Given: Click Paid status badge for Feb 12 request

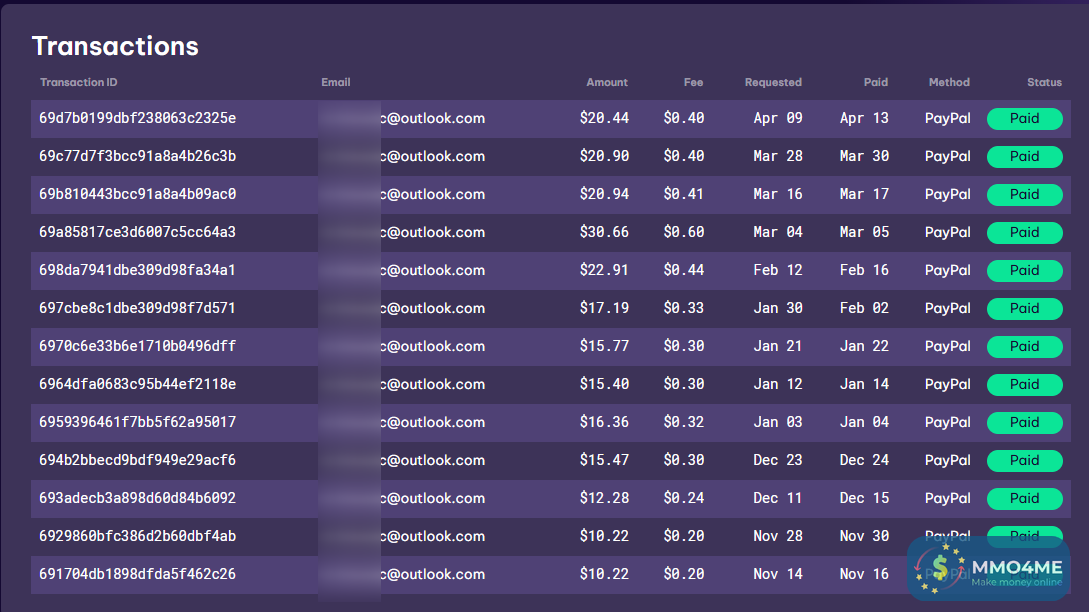Looking at the screenshot, I should pyautogui.click(x=1024, y=270).
